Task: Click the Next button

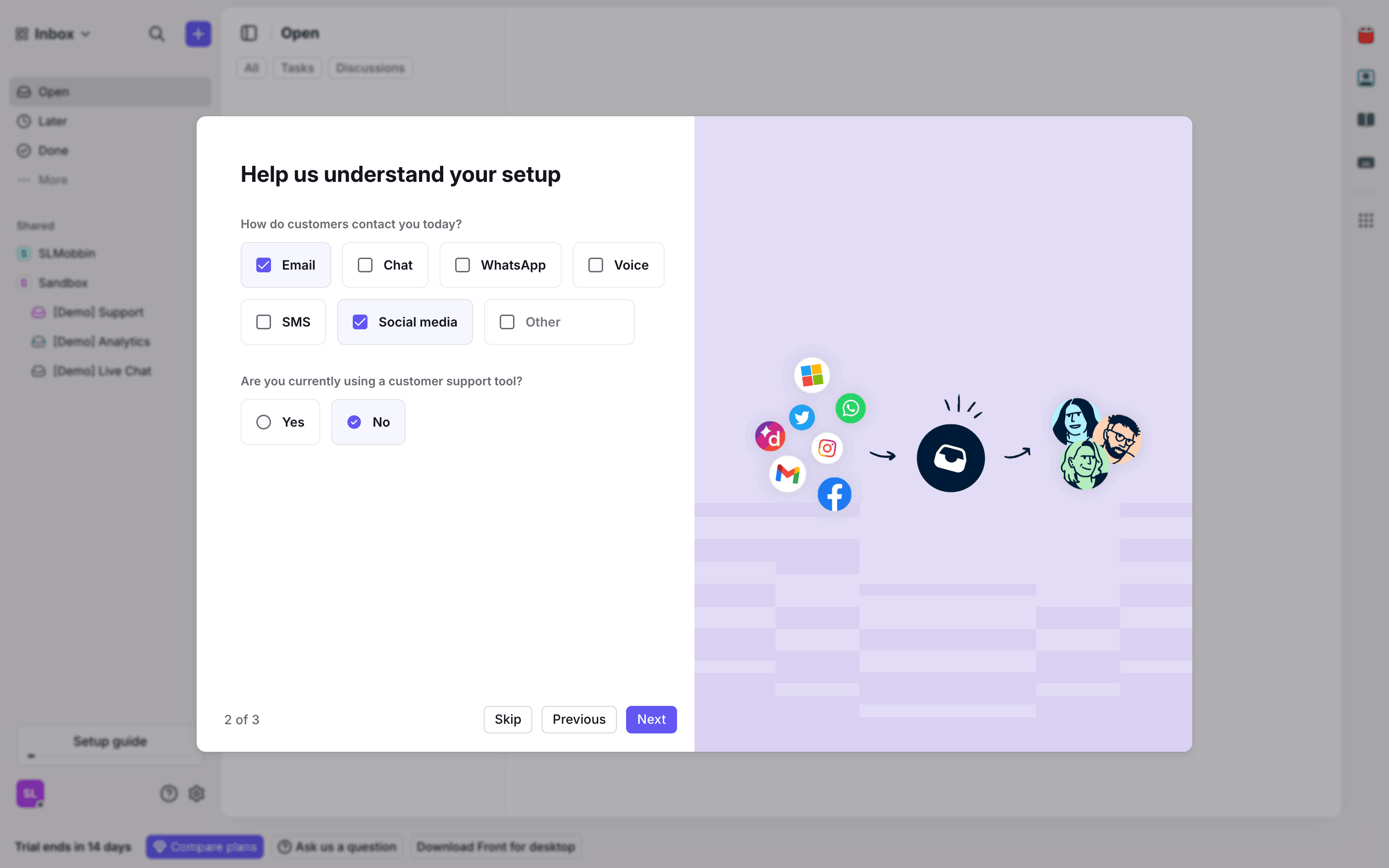Action: pyautogui.click(x=651, y=719)
